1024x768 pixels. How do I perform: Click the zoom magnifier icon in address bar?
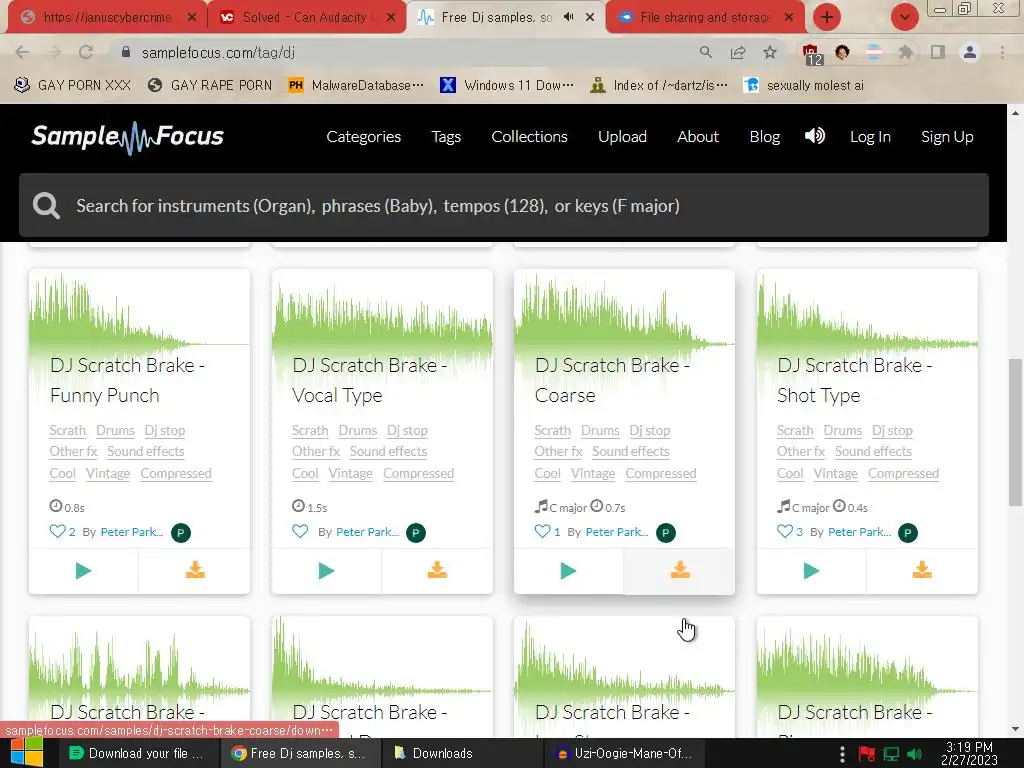[x=705, y=52]
